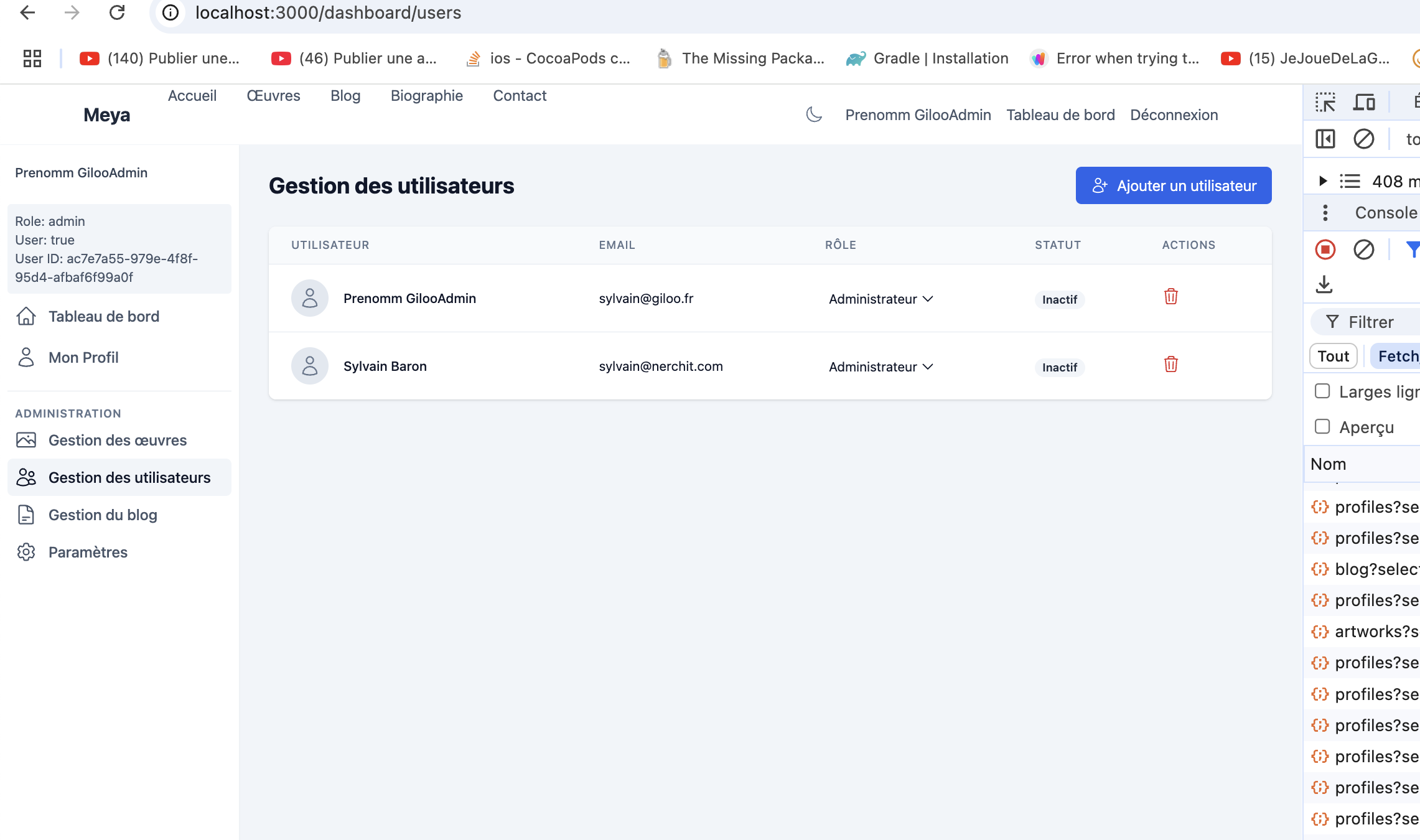
Task: Open The Missing Packa... bookmark
Action: click(x=740, y=58)
